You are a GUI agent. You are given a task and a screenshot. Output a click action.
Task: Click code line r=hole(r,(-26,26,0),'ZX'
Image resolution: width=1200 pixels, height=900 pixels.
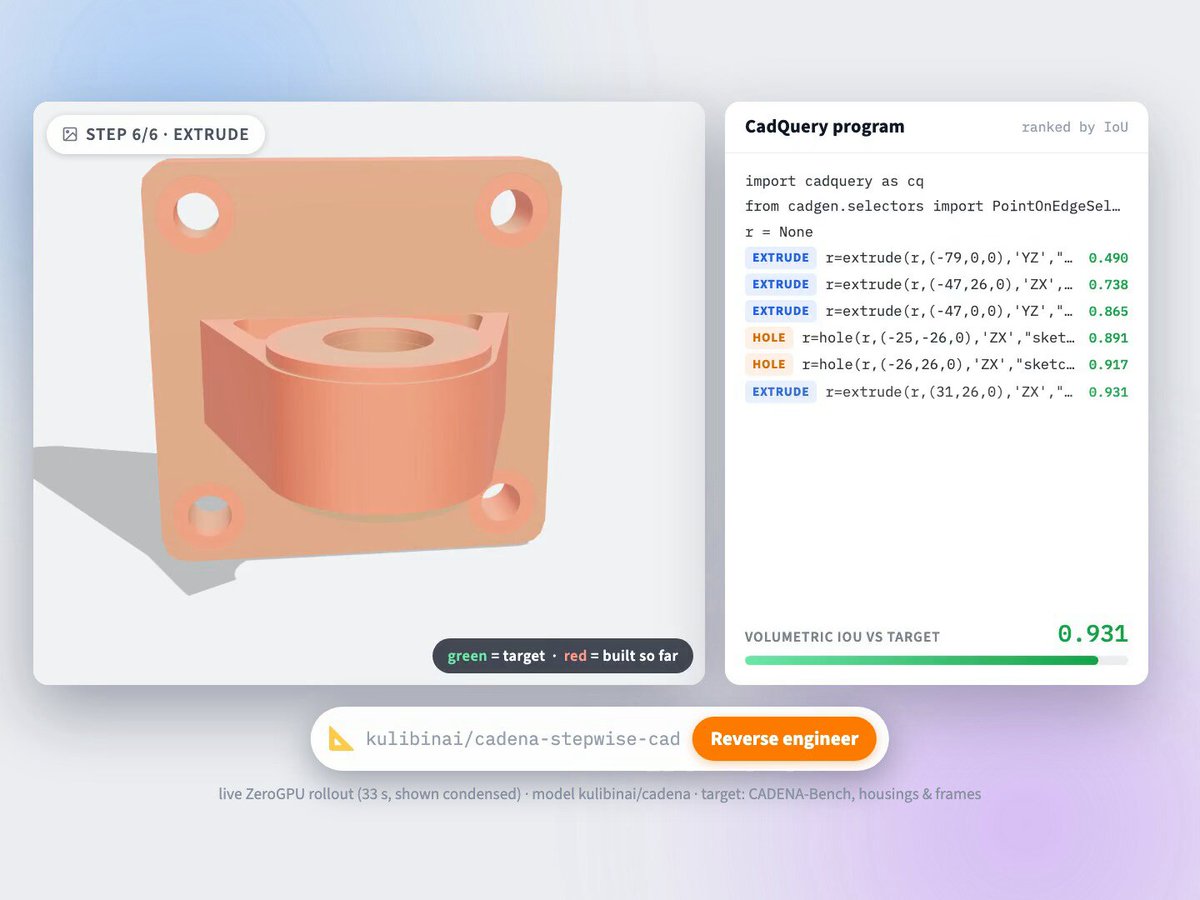pos(939,364)
